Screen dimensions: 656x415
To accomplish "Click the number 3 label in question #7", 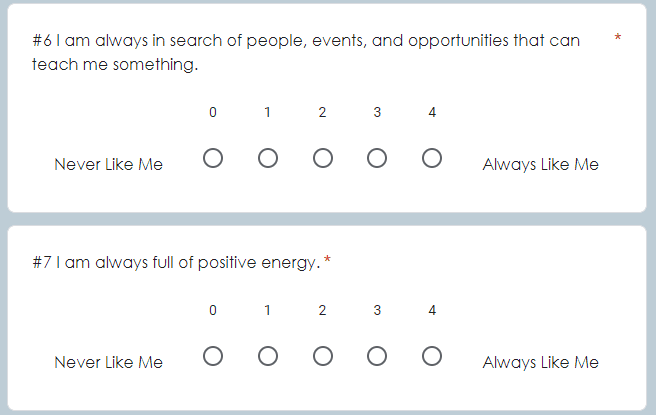I will (x=377, y=310).
